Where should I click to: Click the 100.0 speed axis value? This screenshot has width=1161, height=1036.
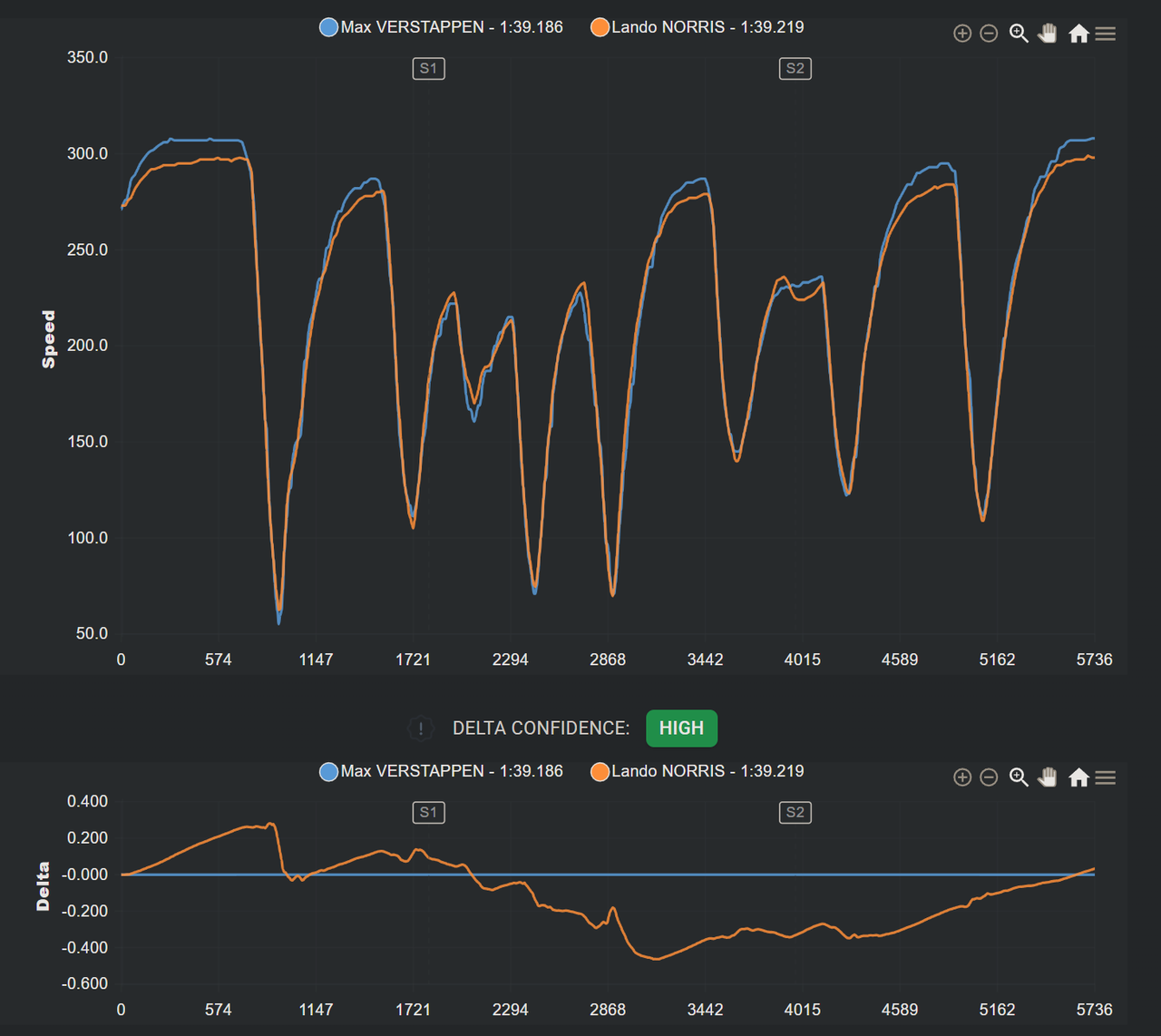pos(87,538)
